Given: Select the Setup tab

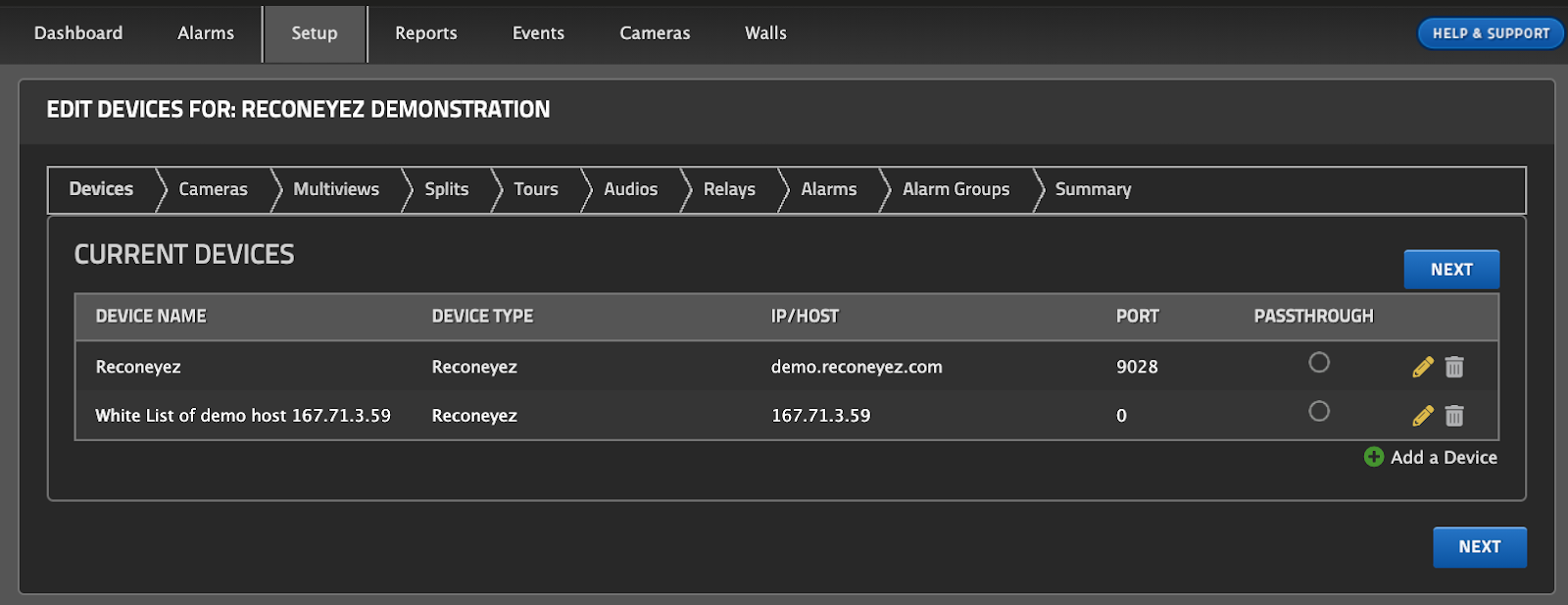Looking at the screenshot, I should (x=315, y=34).
